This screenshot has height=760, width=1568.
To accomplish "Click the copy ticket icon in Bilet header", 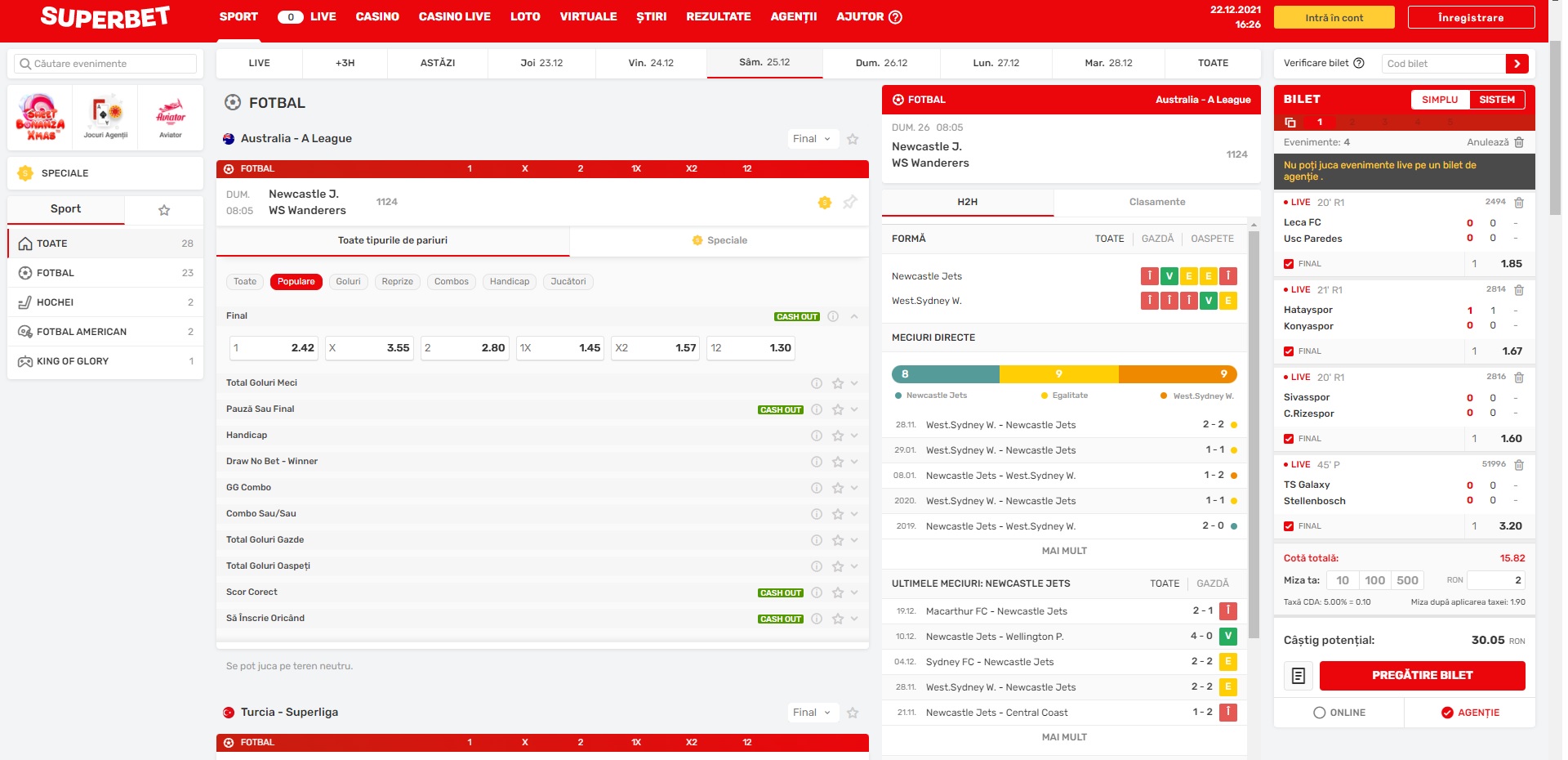I will pyautogui.click(x=1290, y=122).
